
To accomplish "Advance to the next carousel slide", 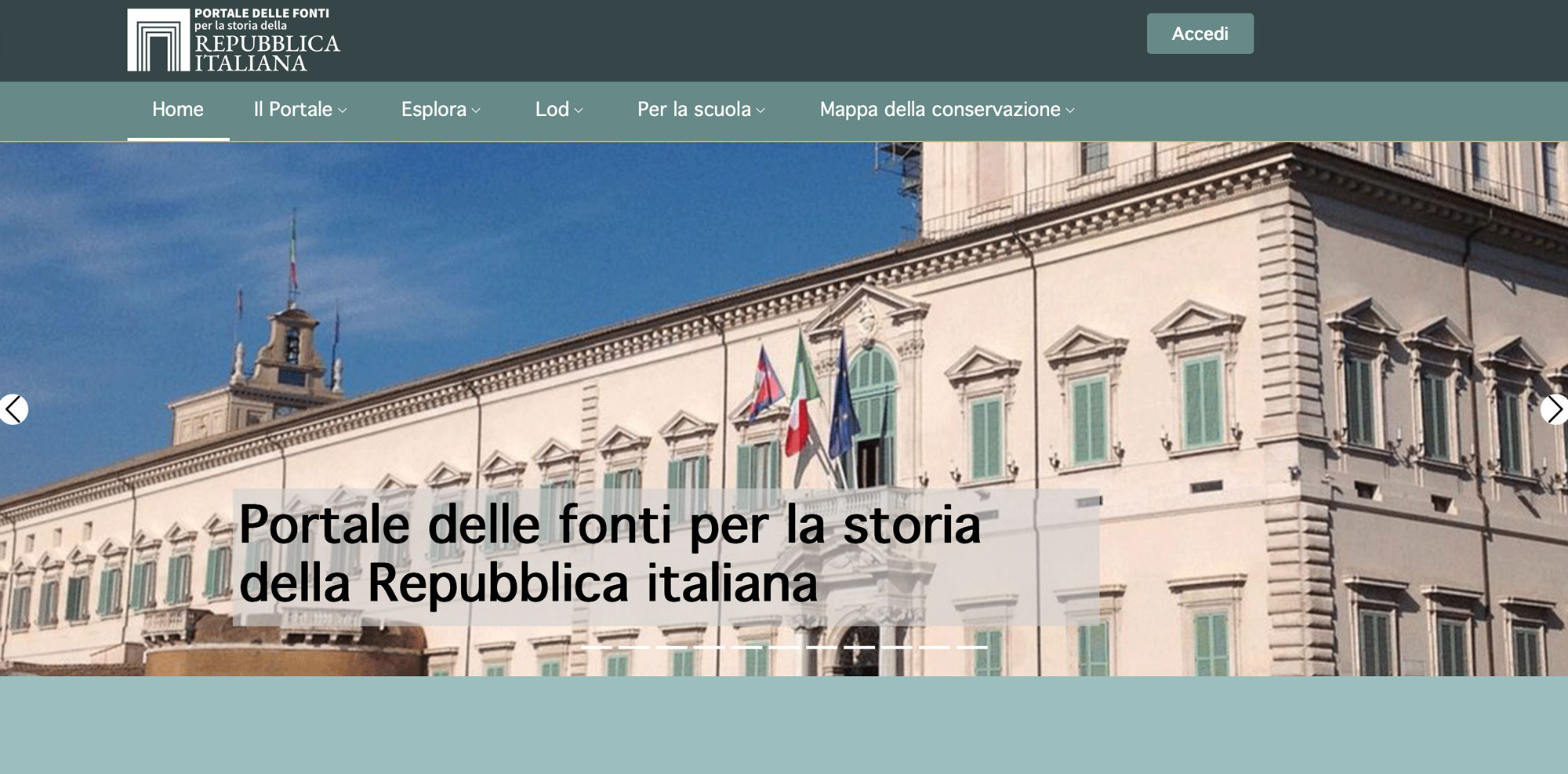I will [x=1554, y=409].
